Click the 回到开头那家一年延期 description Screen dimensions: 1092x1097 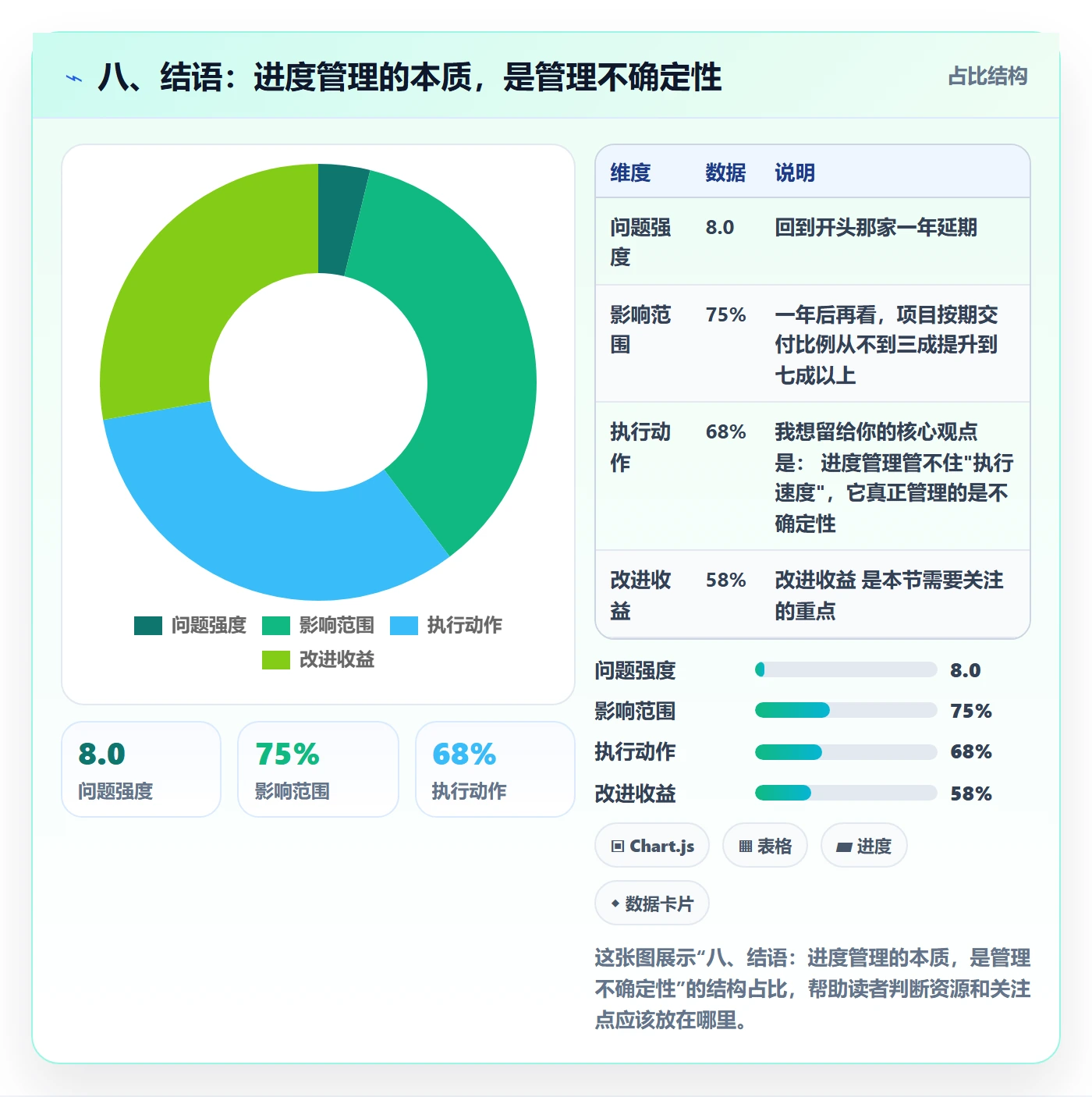(x=876, y=227)
